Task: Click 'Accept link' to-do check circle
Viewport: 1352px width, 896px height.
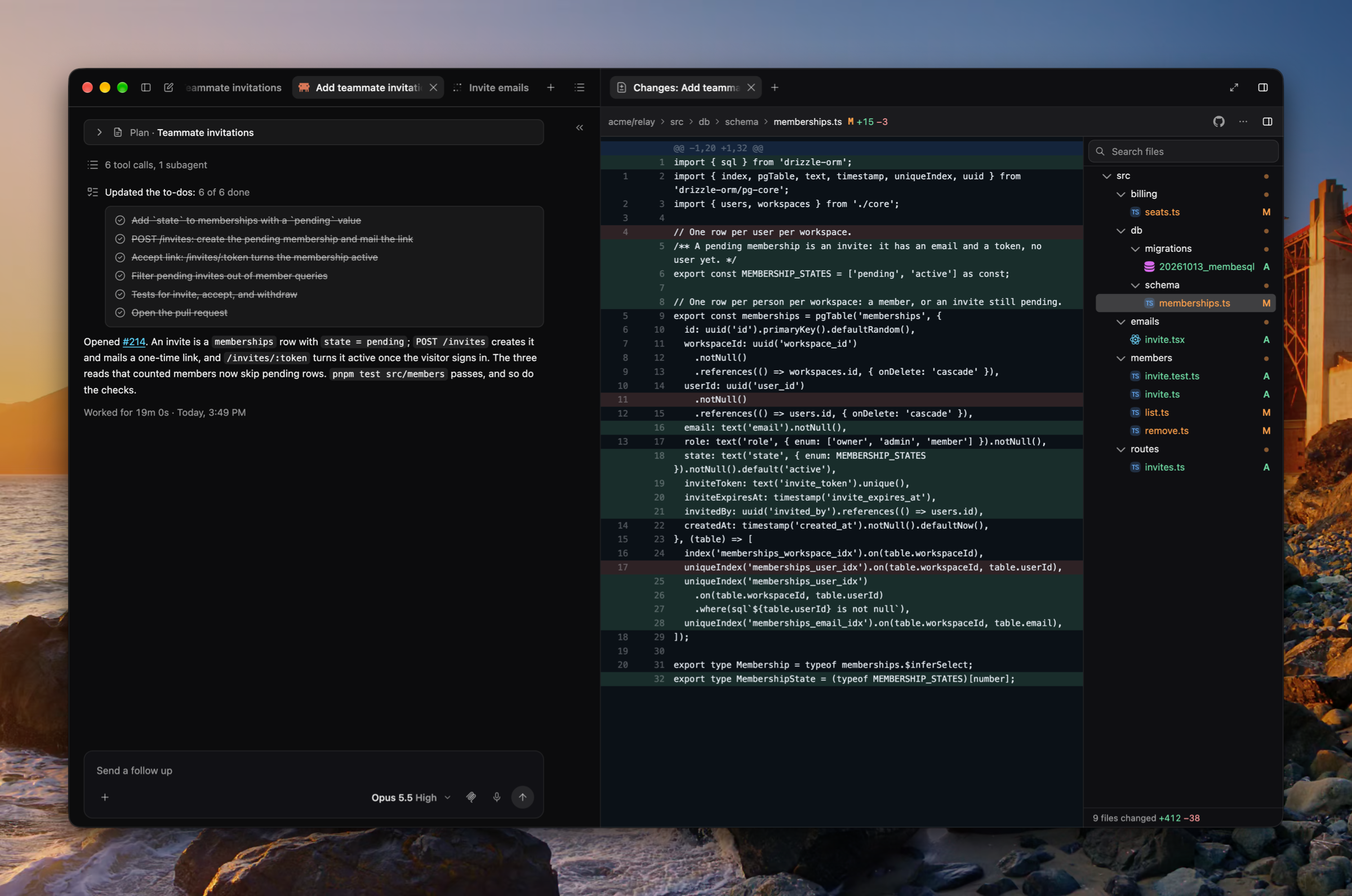Action: point(120,257)
